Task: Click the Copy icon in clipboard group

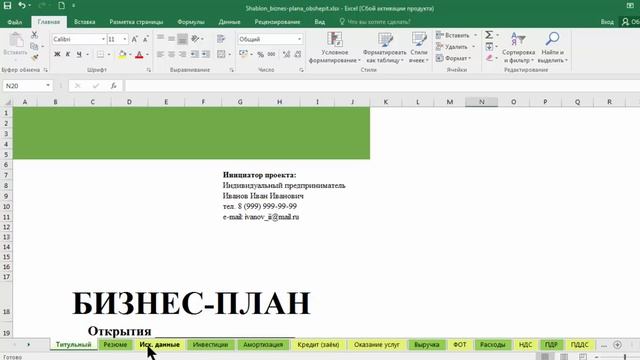Action: (34, 47)
